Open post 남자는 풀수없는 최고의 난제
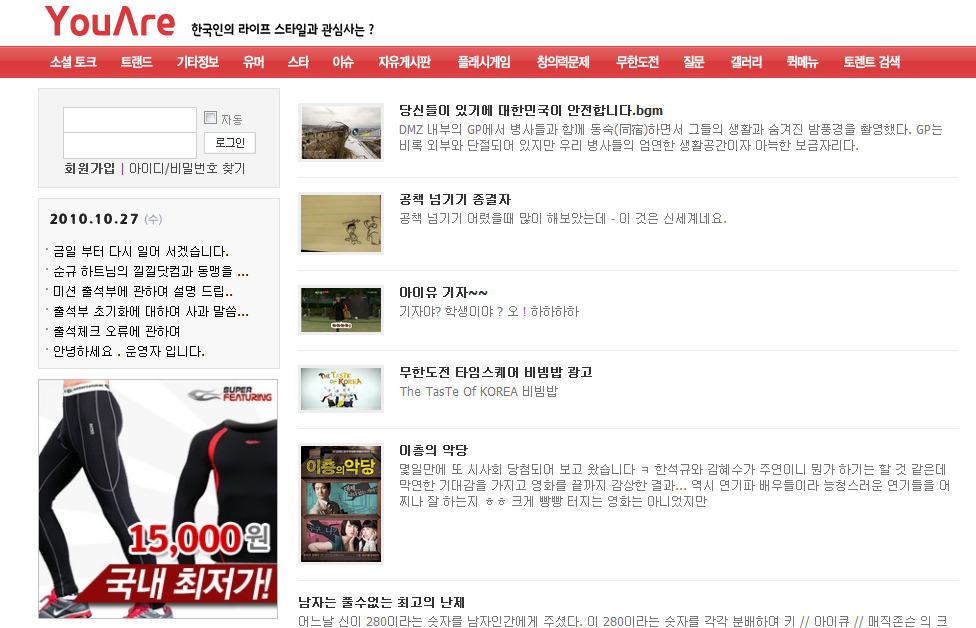 [382, 602]
